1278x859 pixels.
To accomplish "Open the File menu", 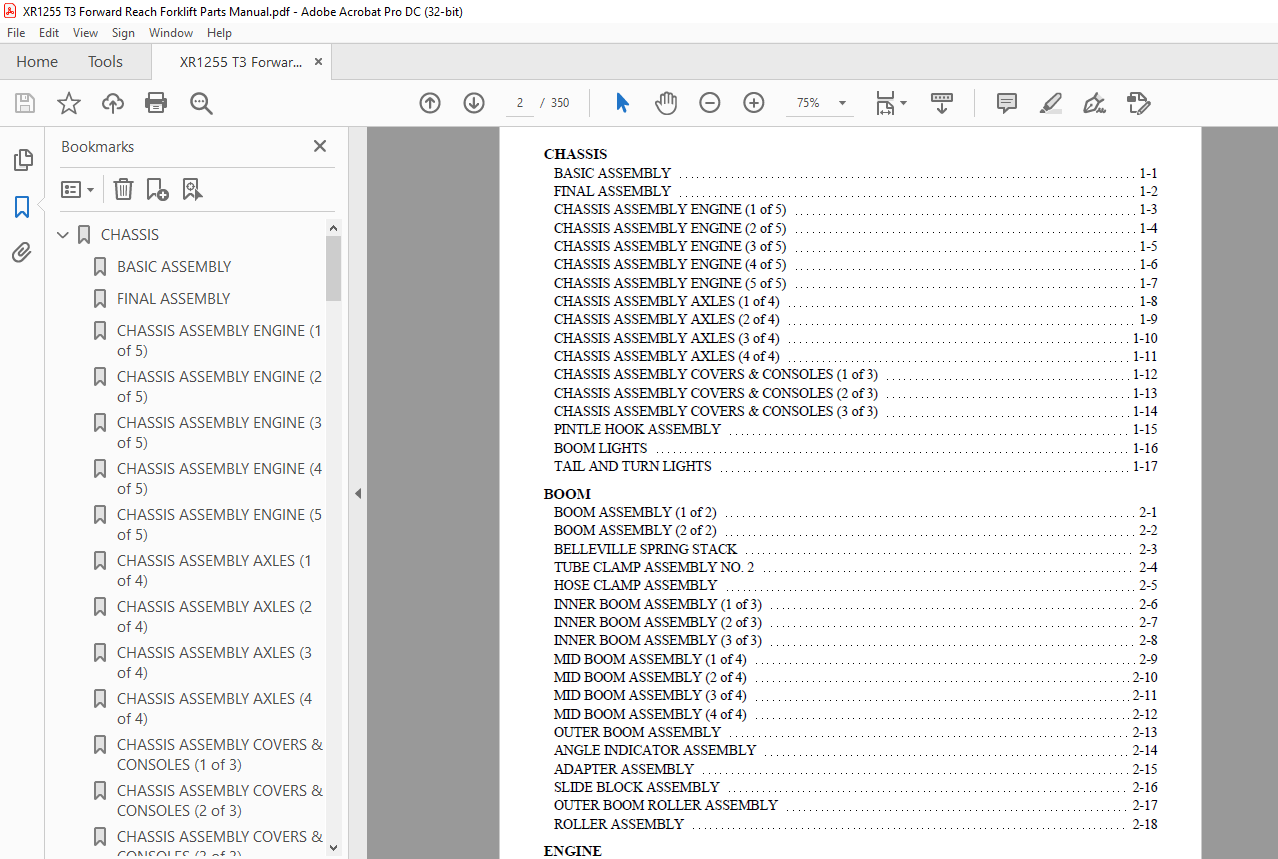I will (16, 33).
